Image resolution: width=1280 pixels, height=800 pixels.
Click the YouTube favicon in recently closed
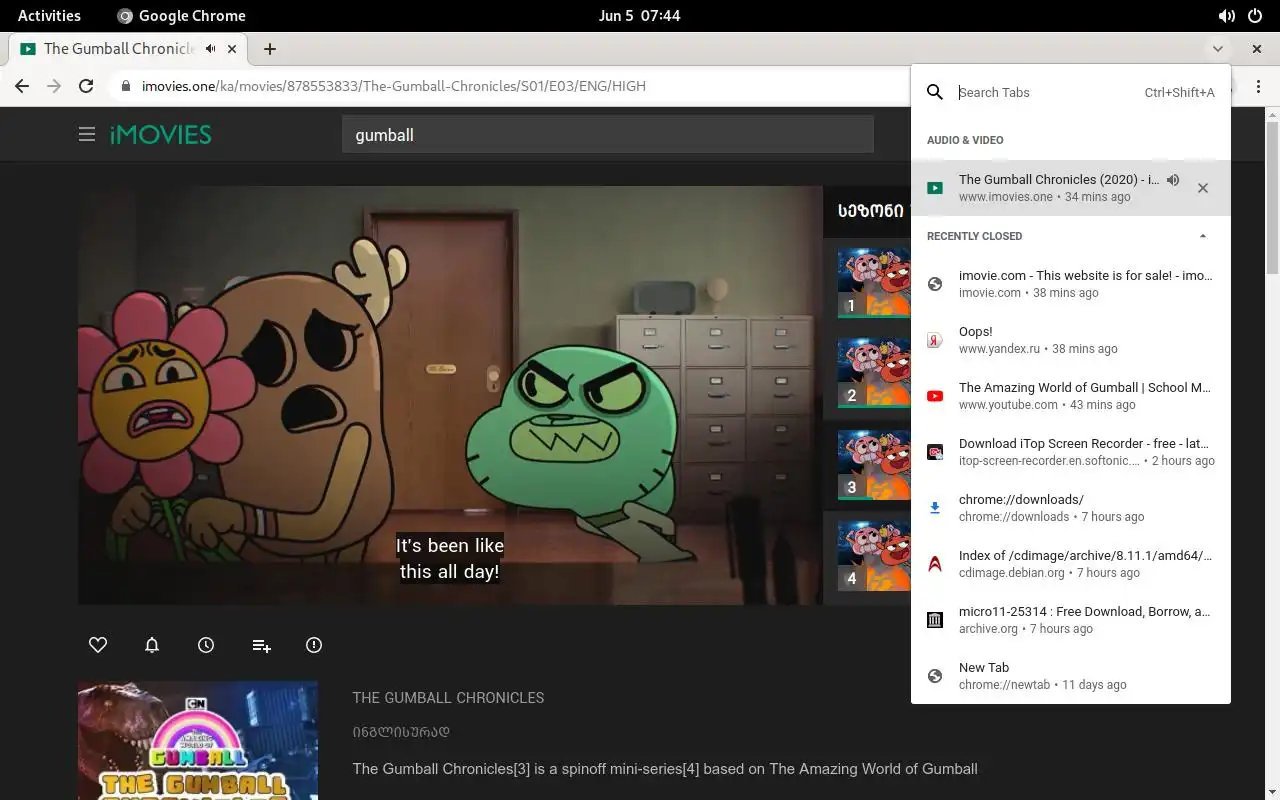point(935,396)
